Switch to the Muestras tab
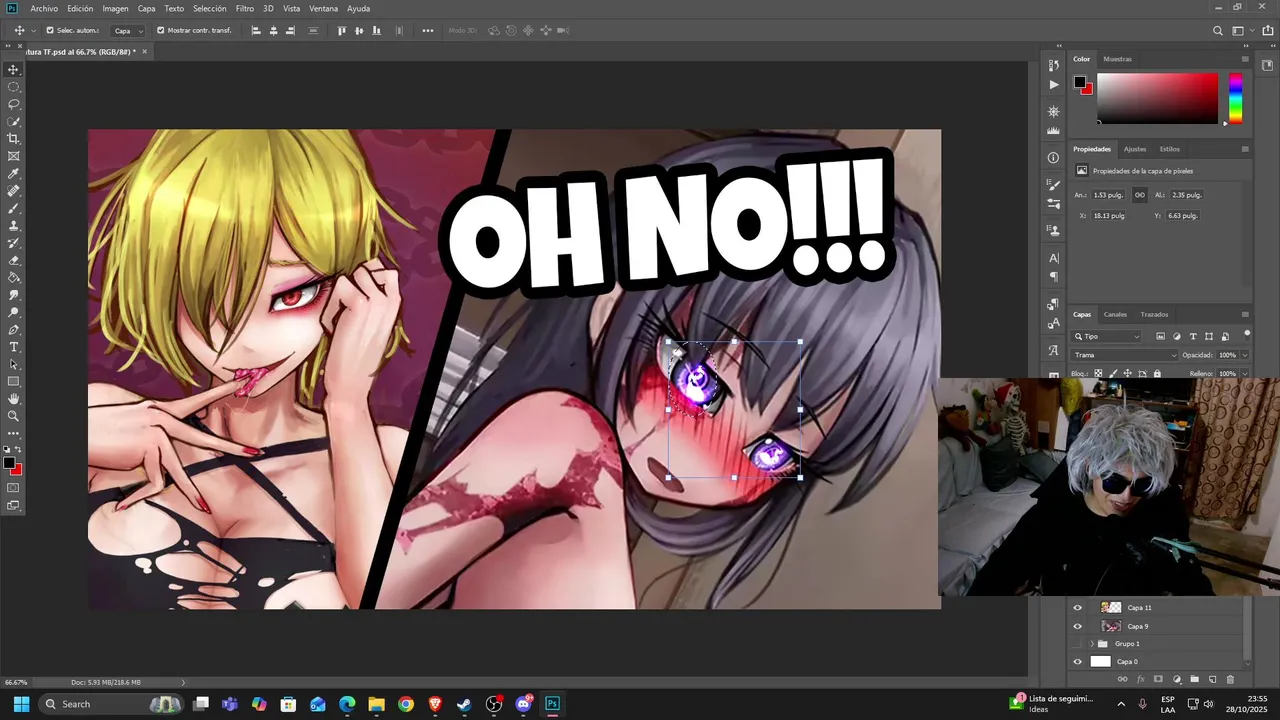 coord(1117,59)
